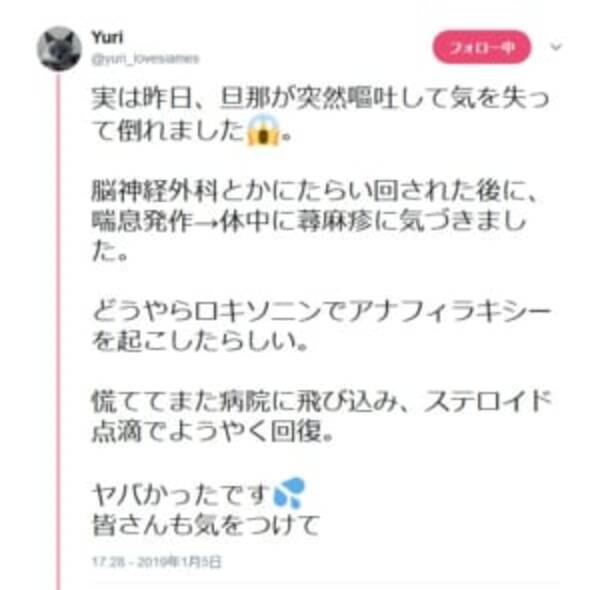Expand the tweet options chevron menu
600x590 pixels.
556,47
